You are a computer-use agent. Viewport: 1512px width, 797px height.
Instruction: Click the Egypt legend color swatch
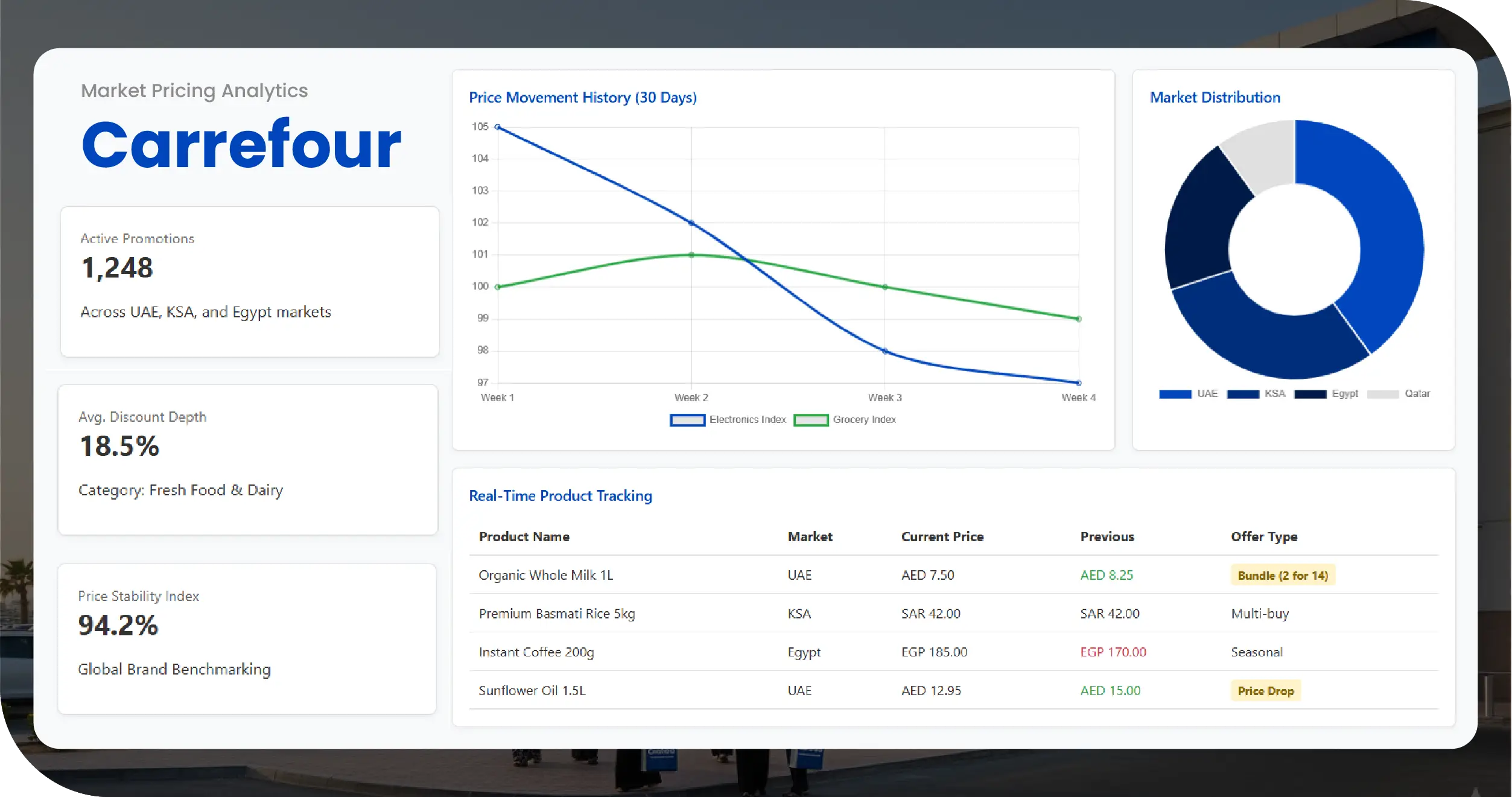coord(1310,394)
